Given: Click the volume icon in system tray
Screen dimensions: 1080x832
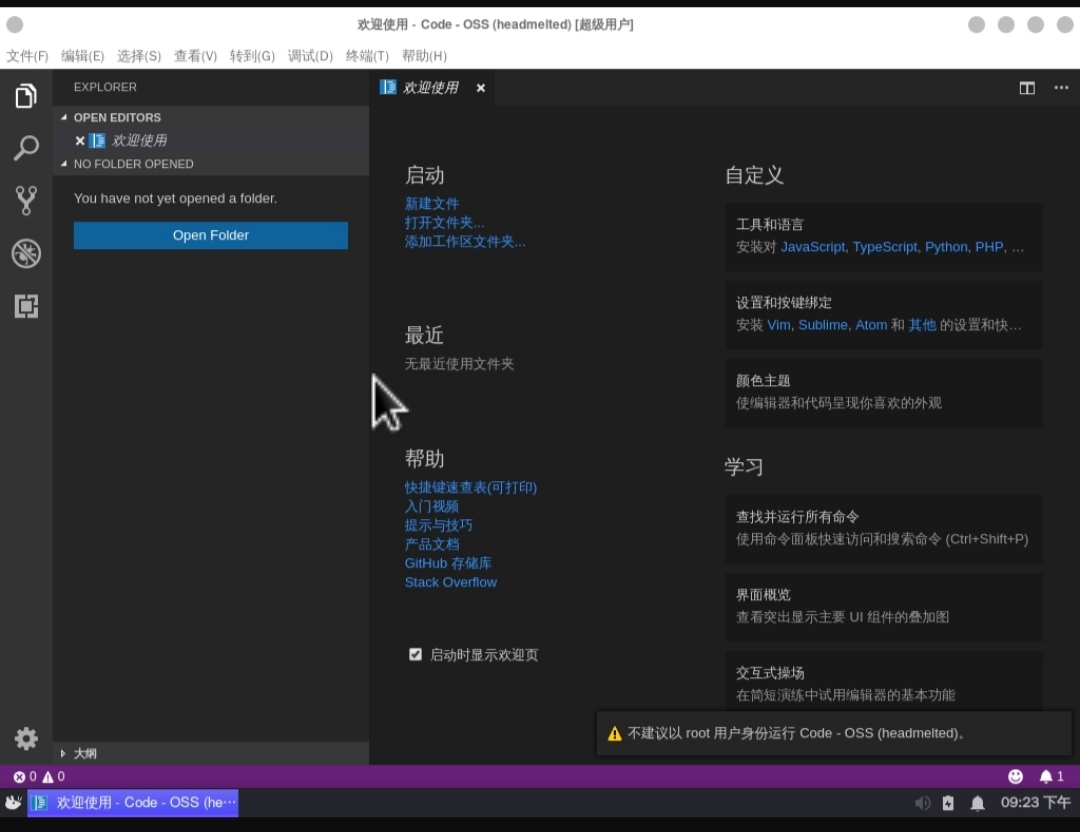Looking at the screenshot, I should point(922,803).
